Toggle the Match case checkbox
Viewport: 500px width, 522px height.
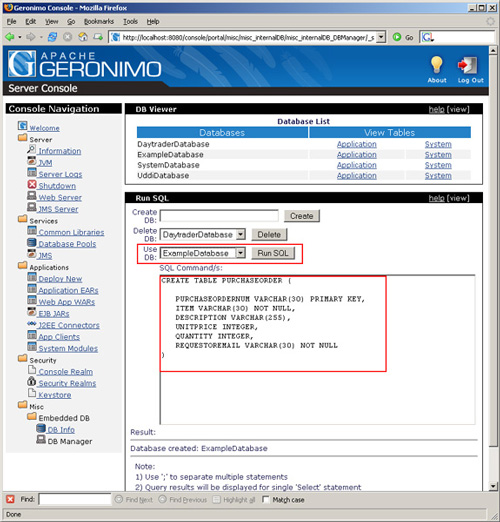coord(266,499)
